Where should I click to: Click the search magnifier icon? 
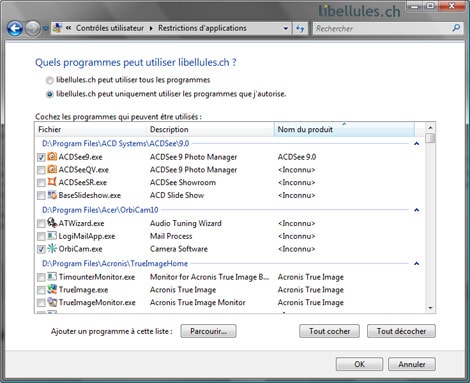456,28
